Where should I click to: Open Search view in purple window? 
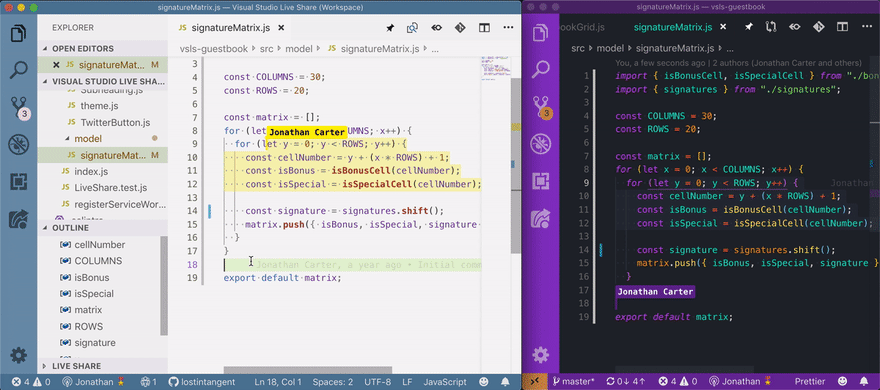[540, 69]
